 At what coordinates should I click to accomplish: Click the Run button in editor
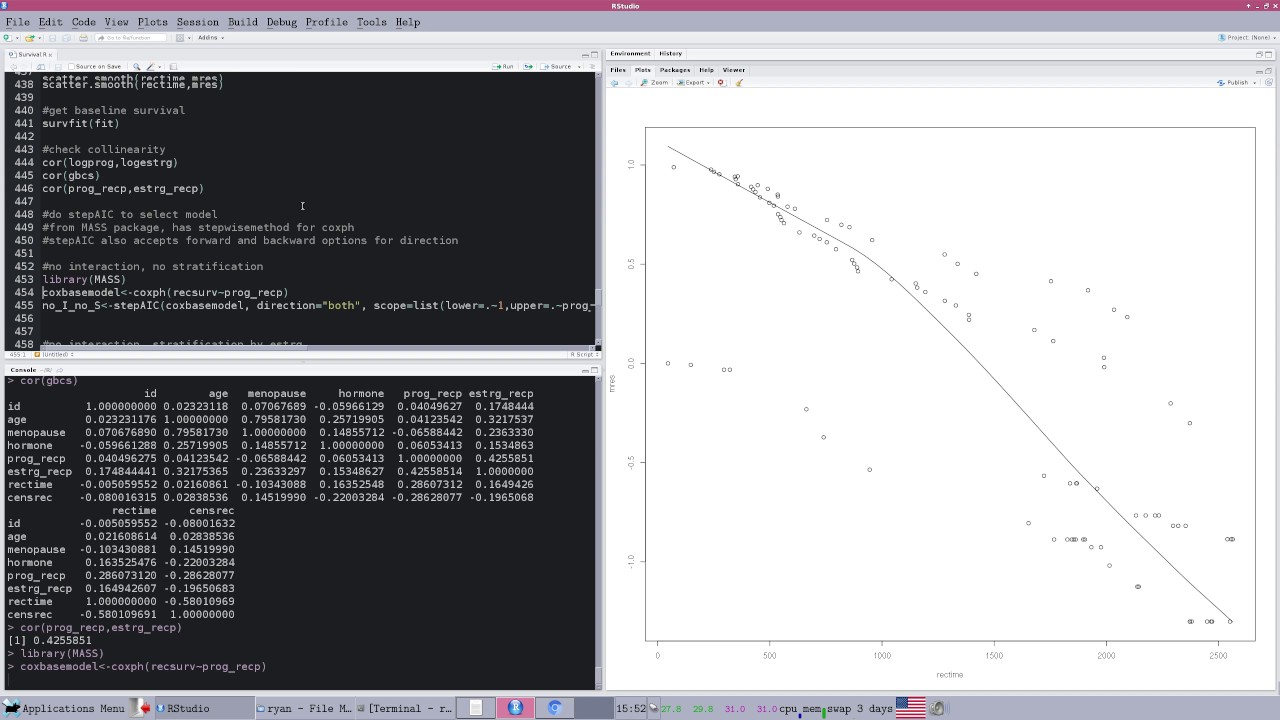pos(503,67)
